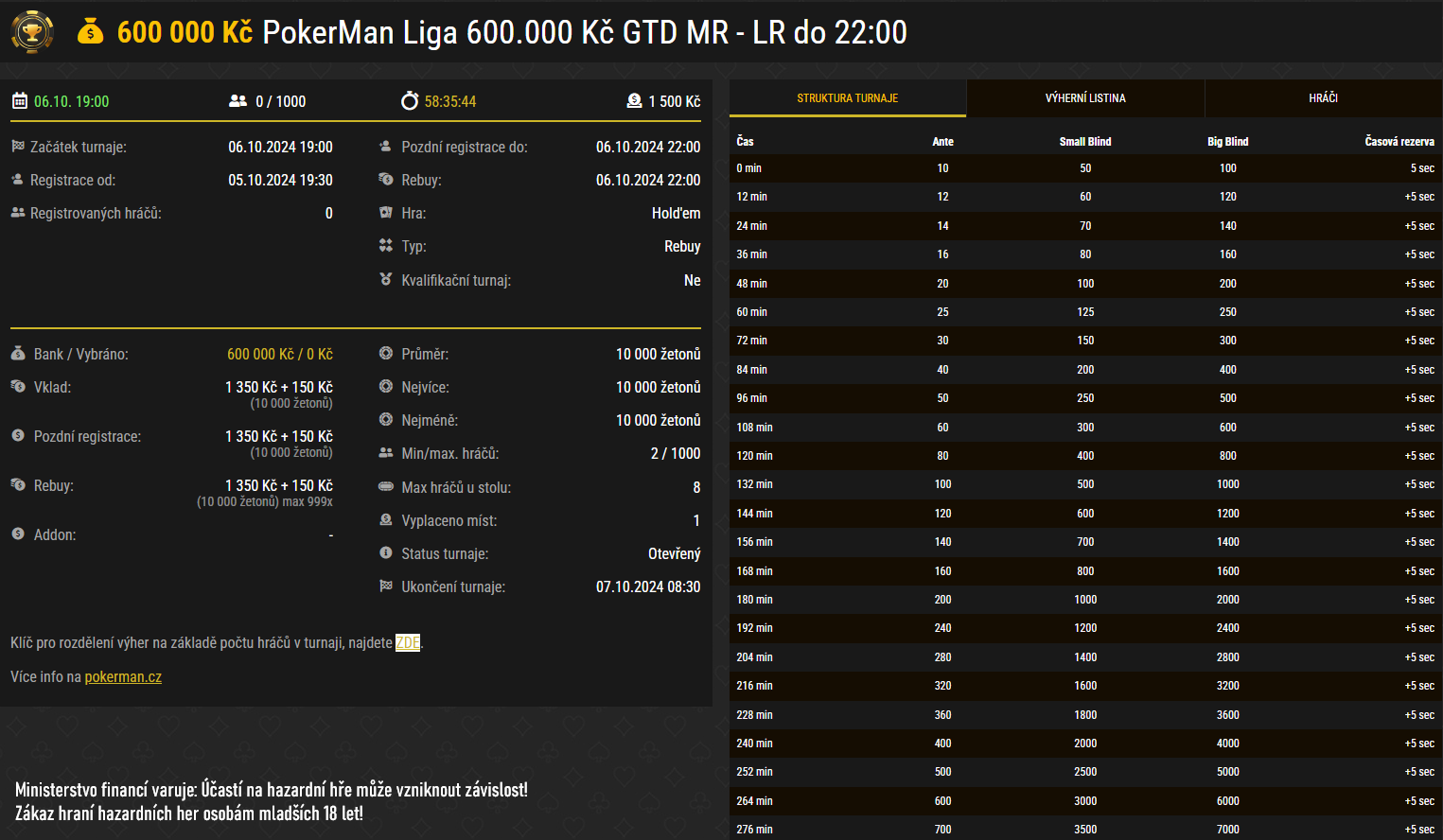This screenshot has width=1443, height=840.
Task: Open the pokerman.cz link
Action: click(x=123, y=676)
